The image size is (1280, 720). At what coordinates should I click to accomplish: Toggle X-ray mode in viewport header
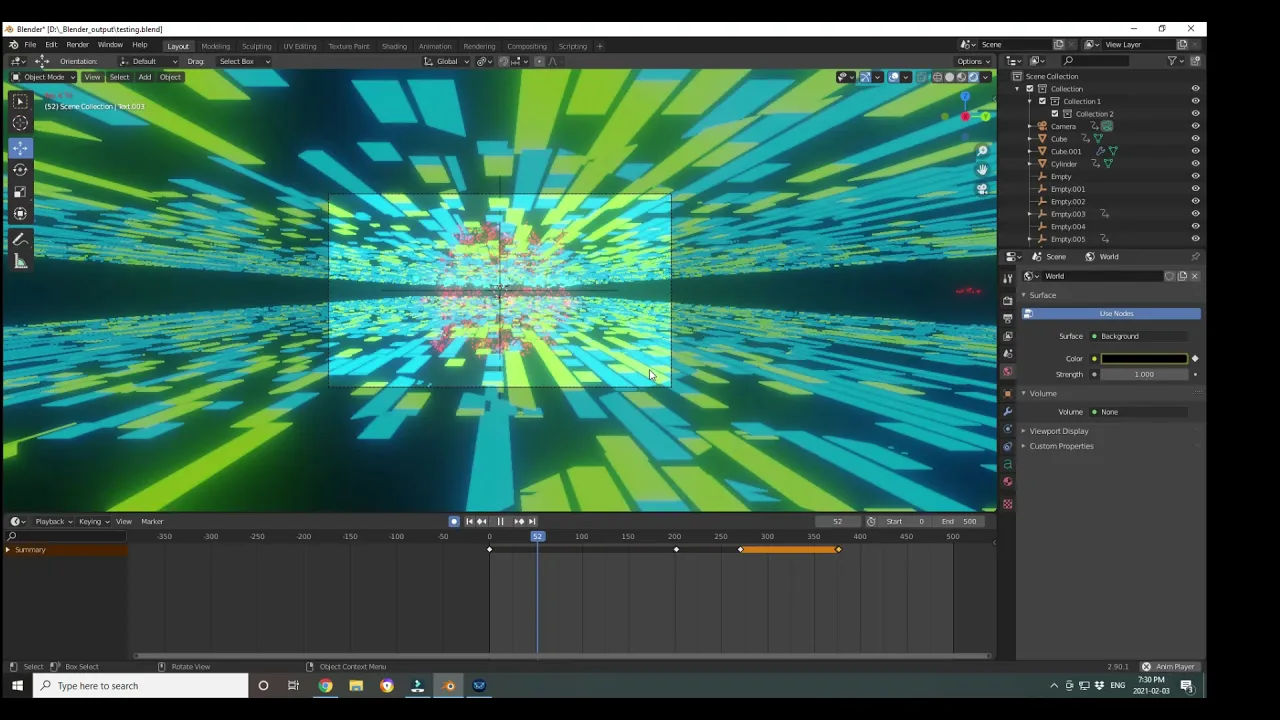[x=921, y=77]
